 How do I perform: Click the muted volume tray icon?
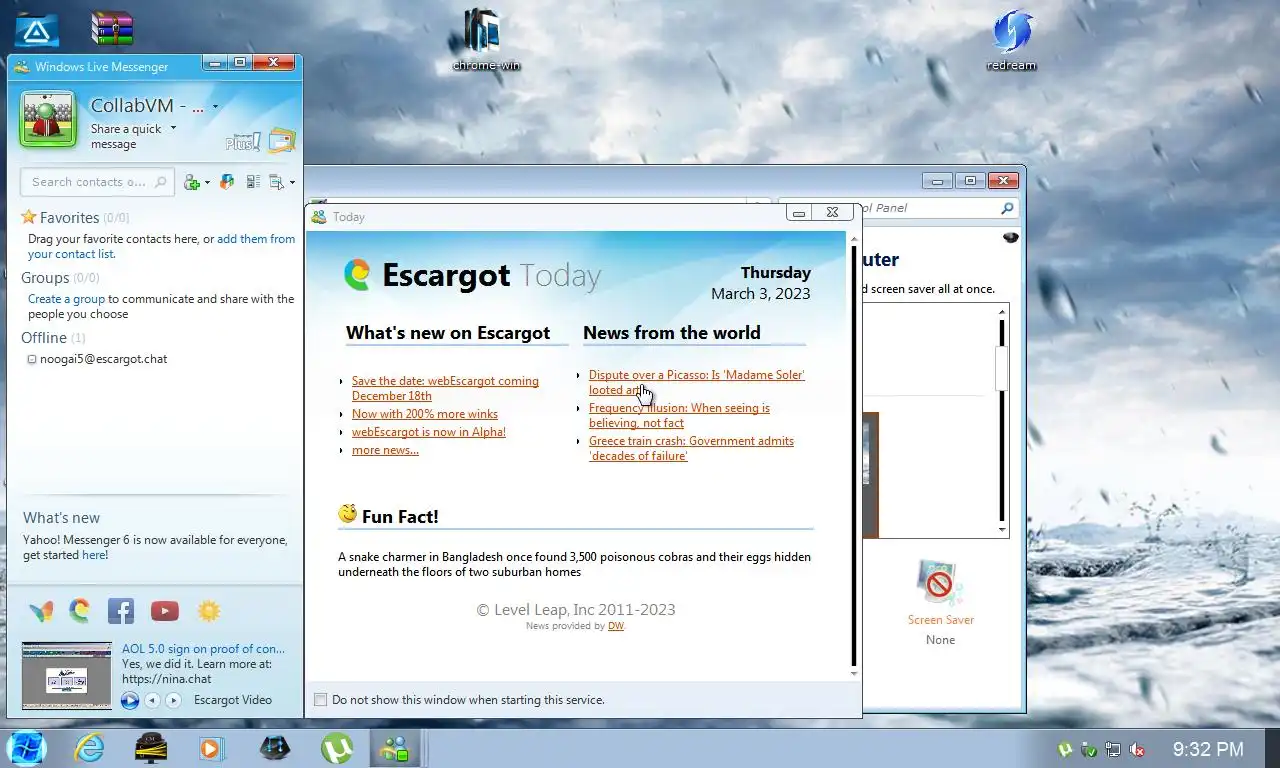pos(1137,749)
